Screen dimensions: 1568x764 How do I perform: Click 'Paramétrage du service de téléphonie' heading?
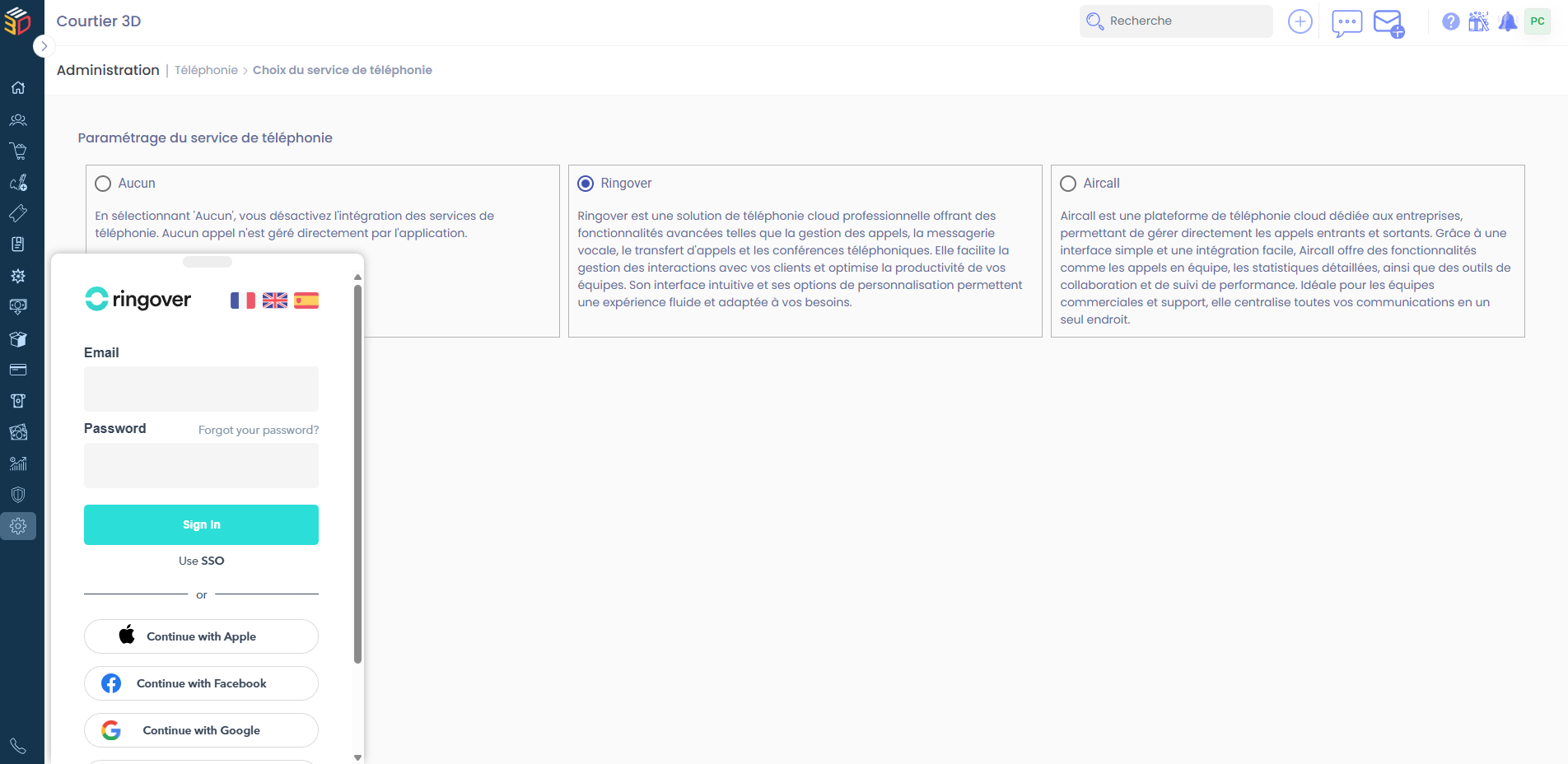pyautogui.click(x=205, y=137)
